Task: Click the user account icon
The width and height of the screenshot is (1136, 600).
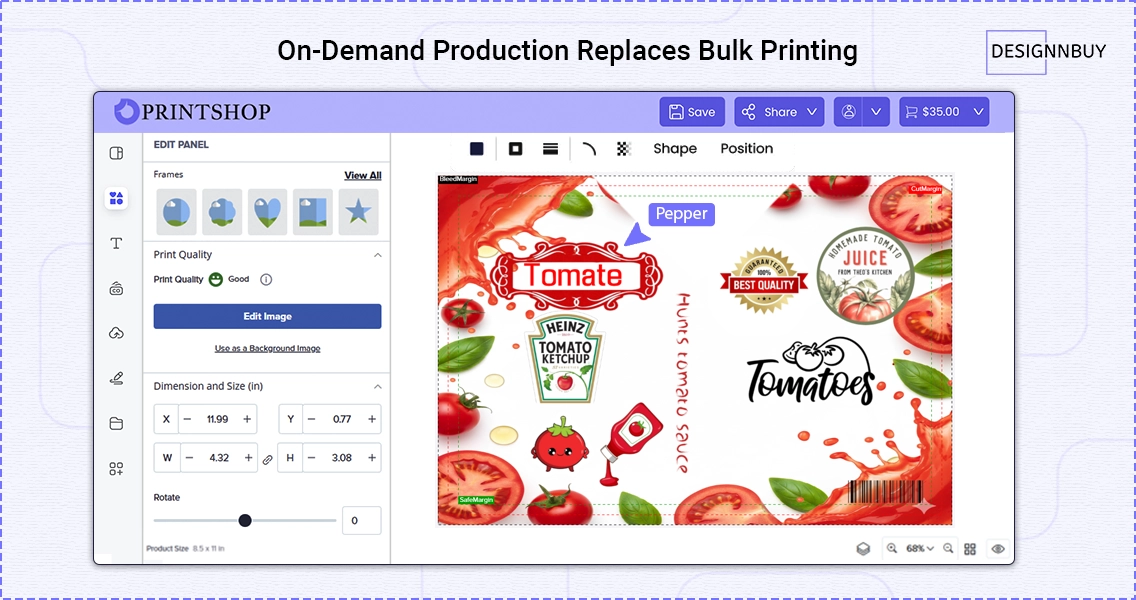Action: [x=848, y=112]
